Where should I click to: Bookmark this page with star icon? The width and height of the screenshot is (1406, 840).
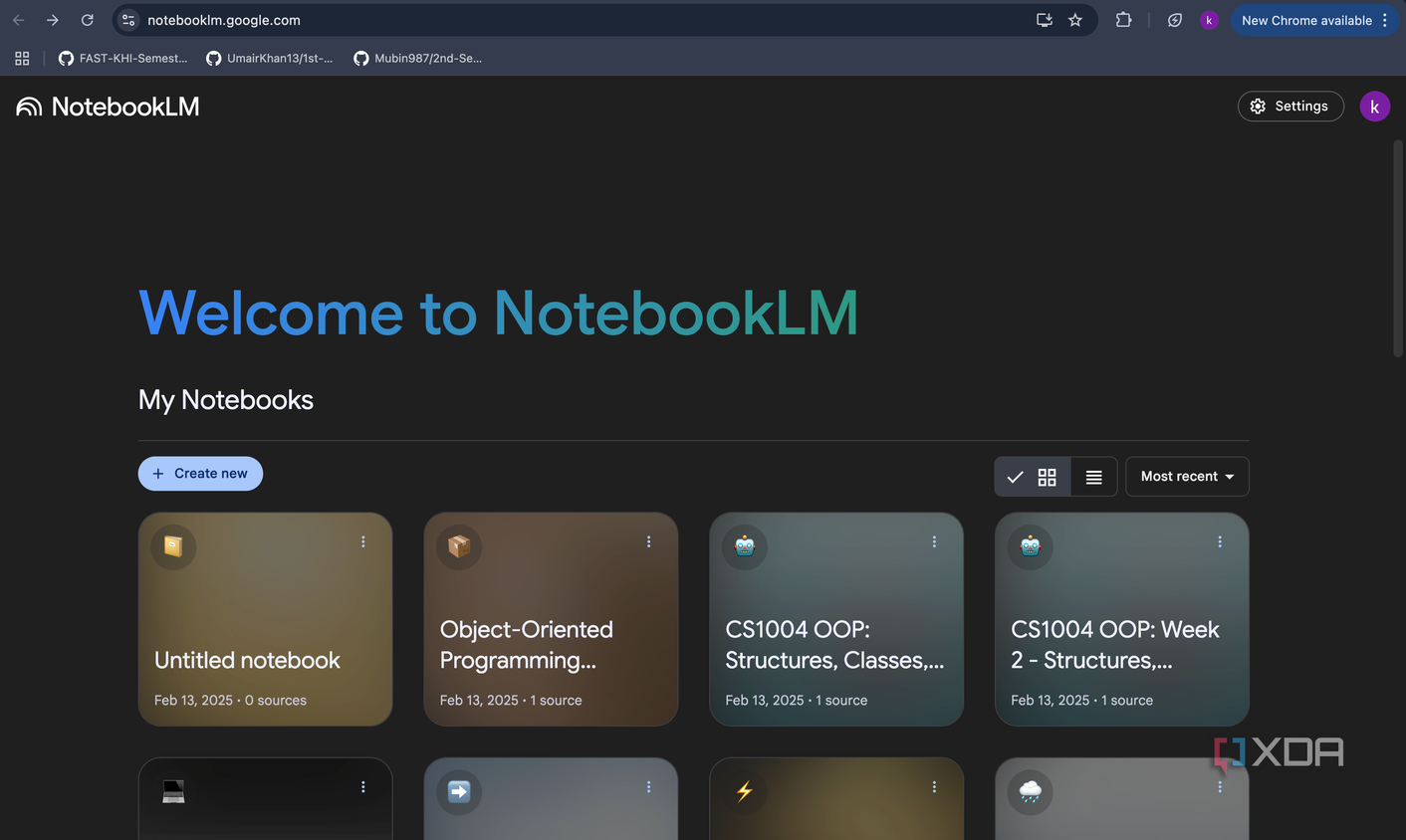[1075, 20]
